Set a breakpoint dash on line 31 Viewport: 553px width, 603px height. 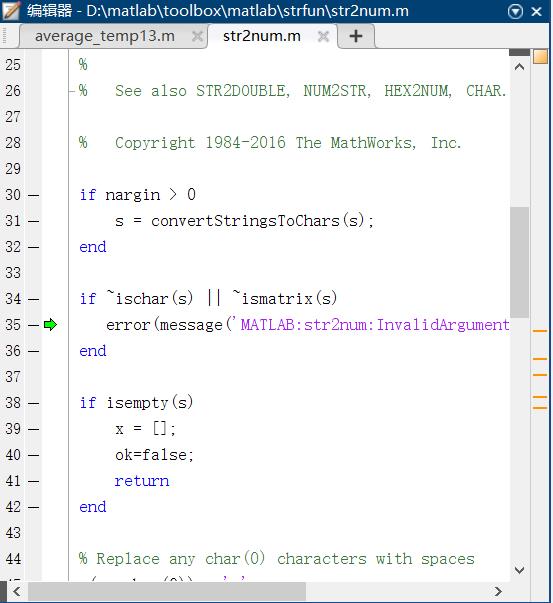33,221
